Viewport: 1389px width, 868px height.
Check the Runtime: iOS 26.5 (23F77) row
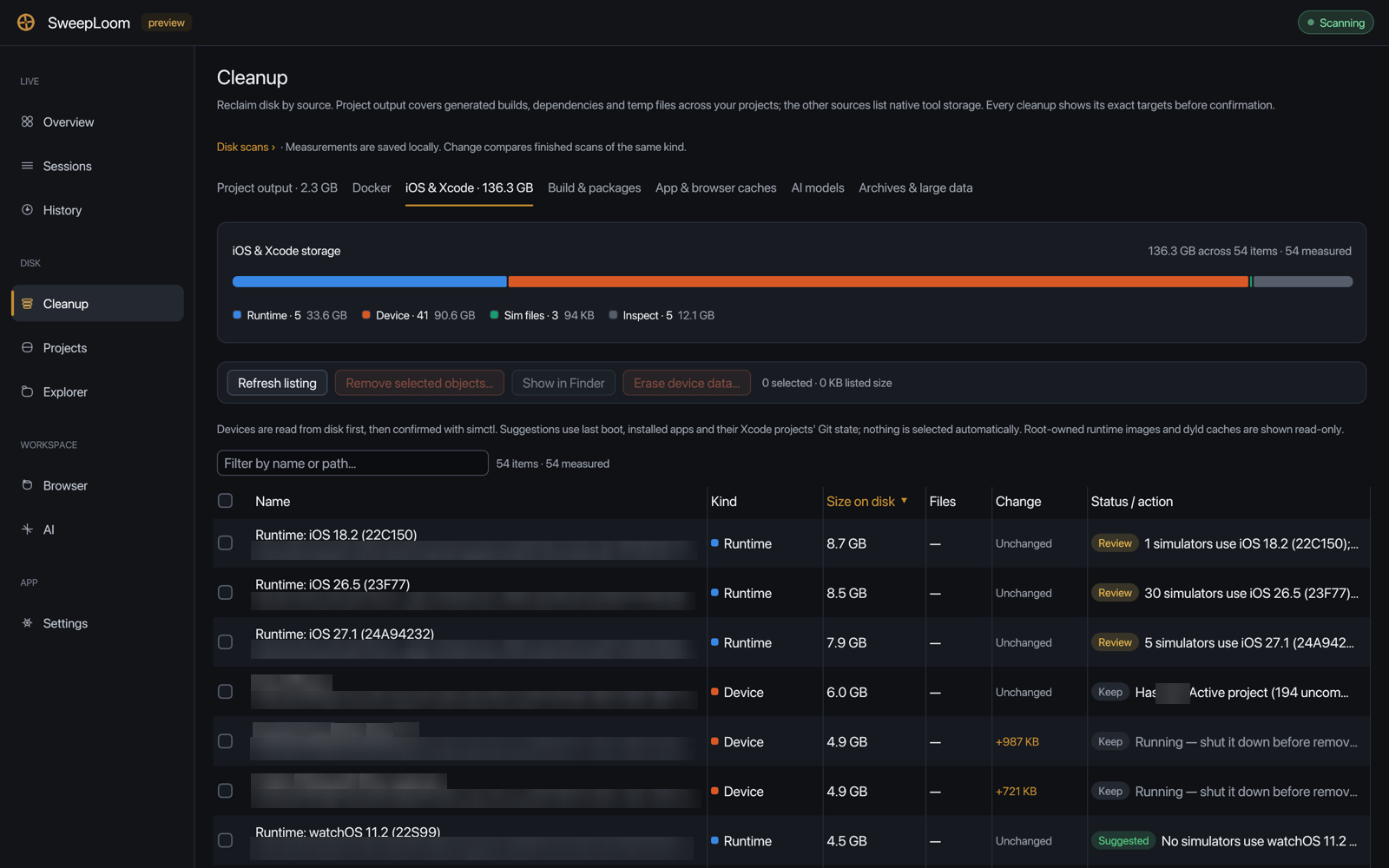click(x=225, y=593)
